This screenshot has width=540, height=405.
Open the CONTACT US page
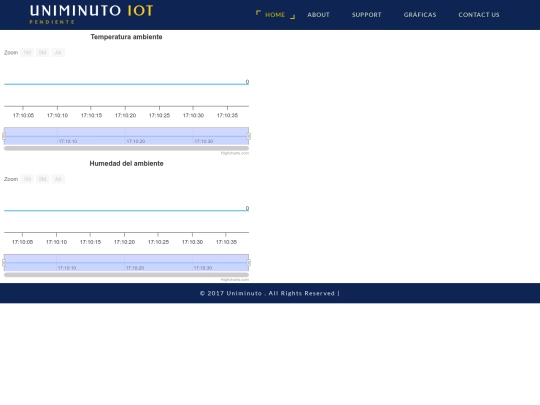(x=479, y=15)
